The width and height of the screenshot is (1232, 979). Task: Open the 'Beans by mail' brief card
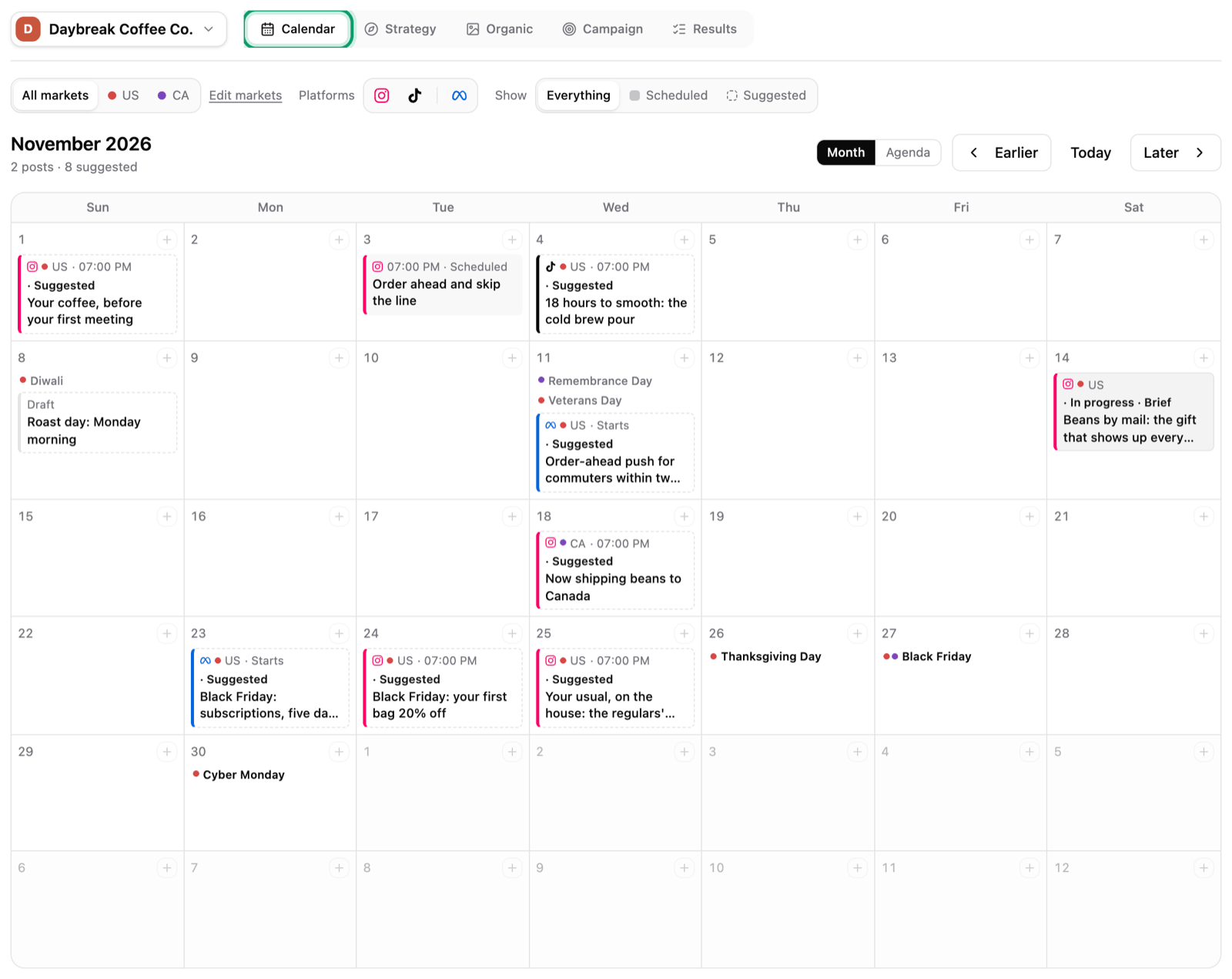pyautogui.click(x=1133, y=411)
